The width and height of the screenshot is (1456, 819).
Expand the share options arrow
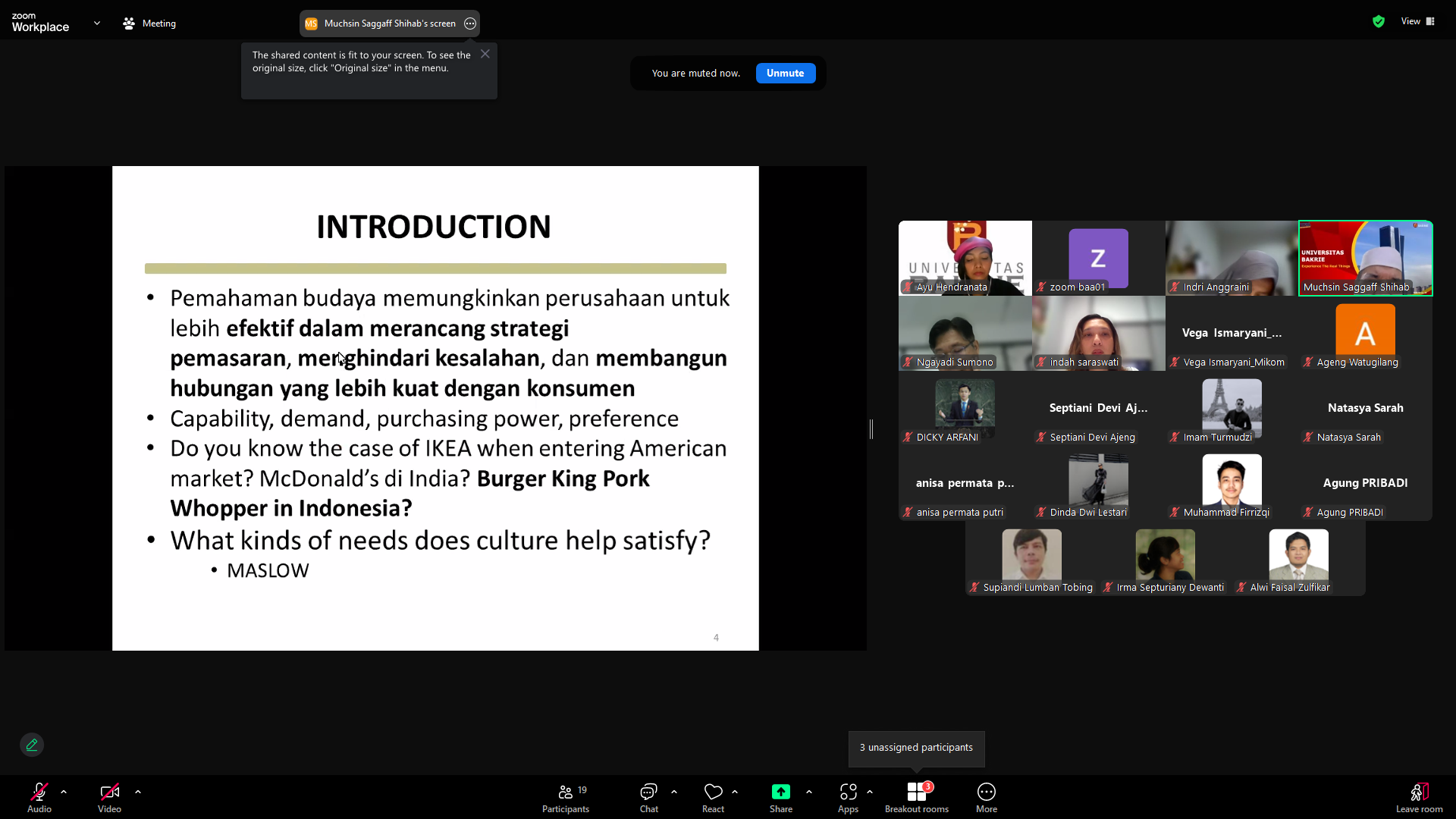pos(809,792)
